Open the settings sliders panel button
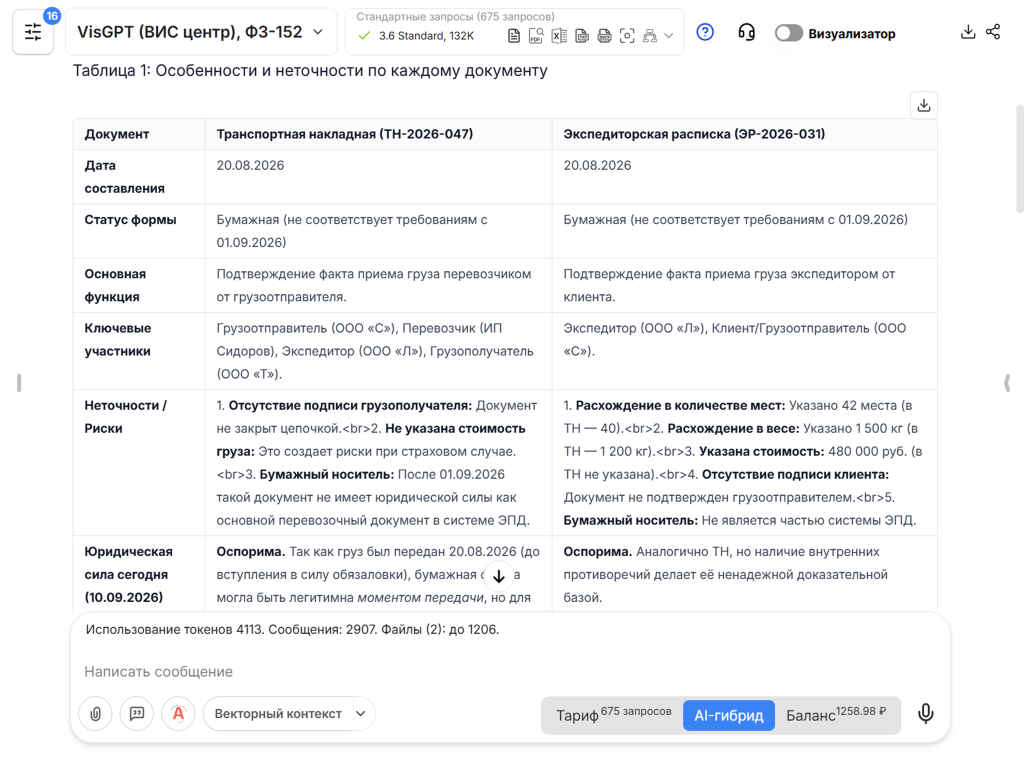 pos(33,32)
